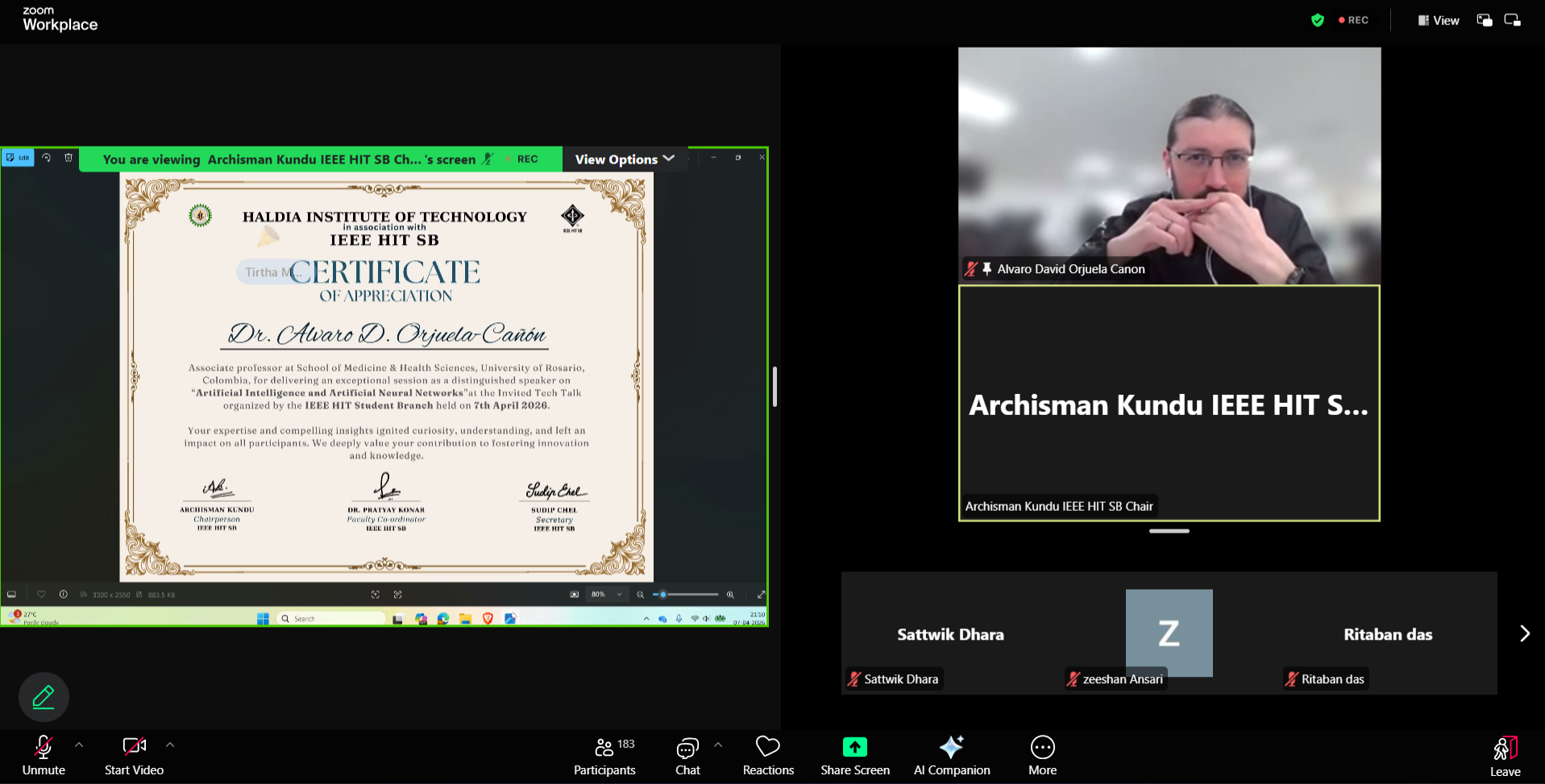Expand audio settings arrow next to Unmute

(79, 745)
